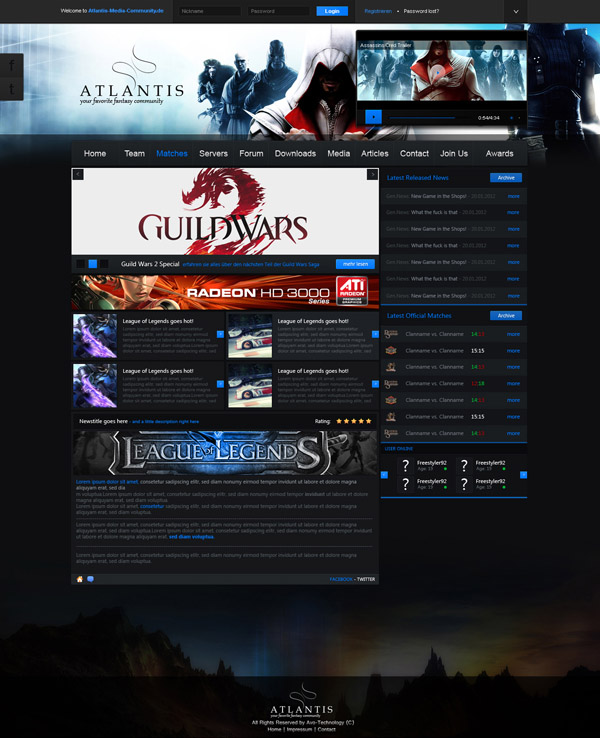Open top-left purple League of Legends thumbnail

click(95, 336)
